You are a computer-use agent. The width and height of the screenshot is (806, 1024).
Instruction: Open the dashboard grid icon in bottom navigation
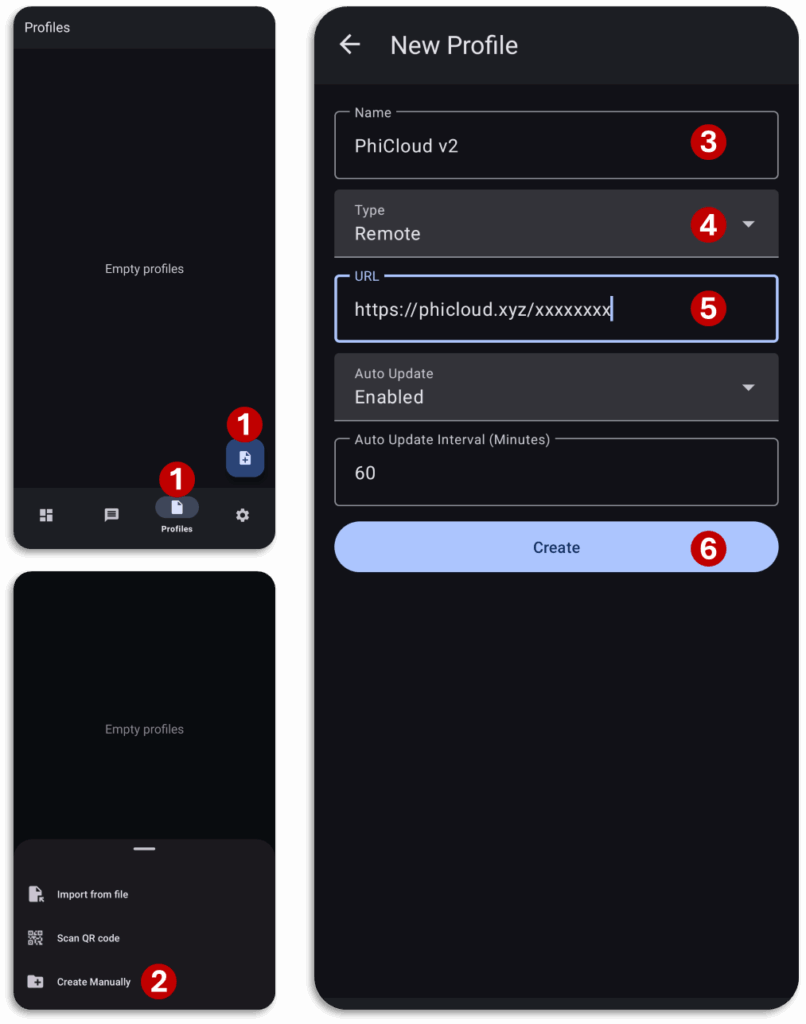point(46,515)
